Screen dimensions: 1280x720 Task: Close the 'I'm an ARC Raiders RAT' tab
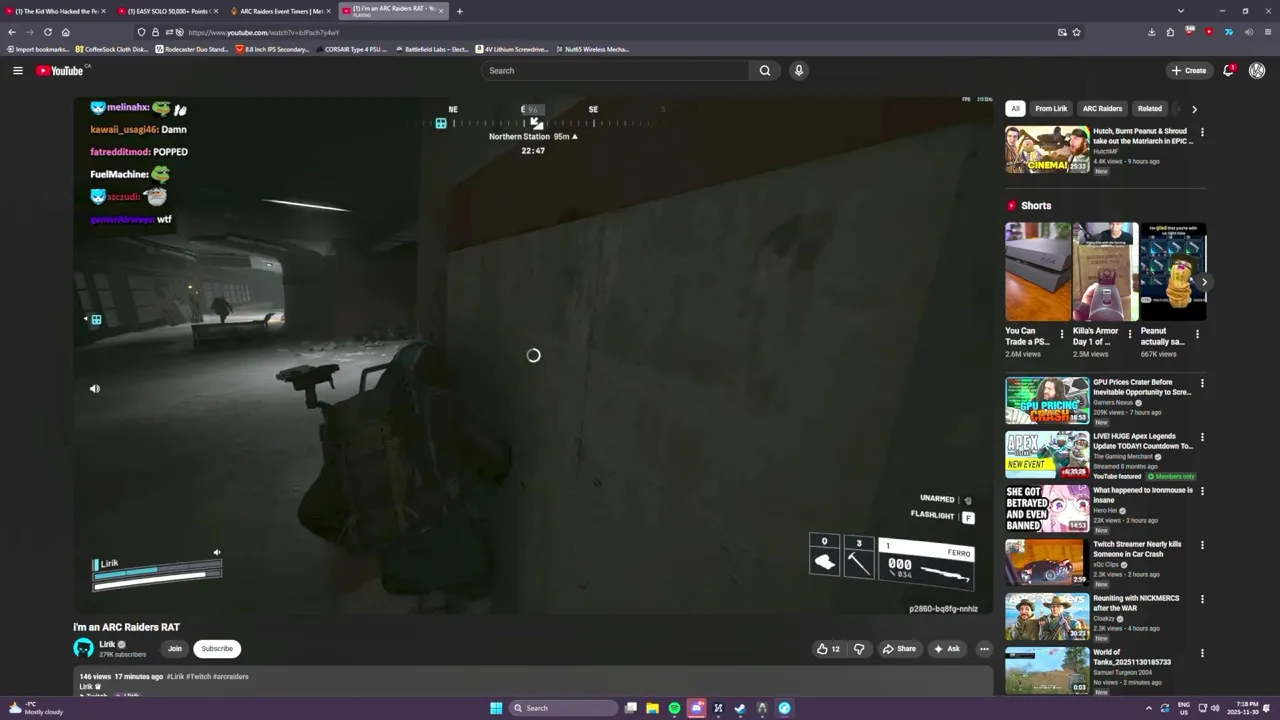pyautogui.click(x=441, y=11)
